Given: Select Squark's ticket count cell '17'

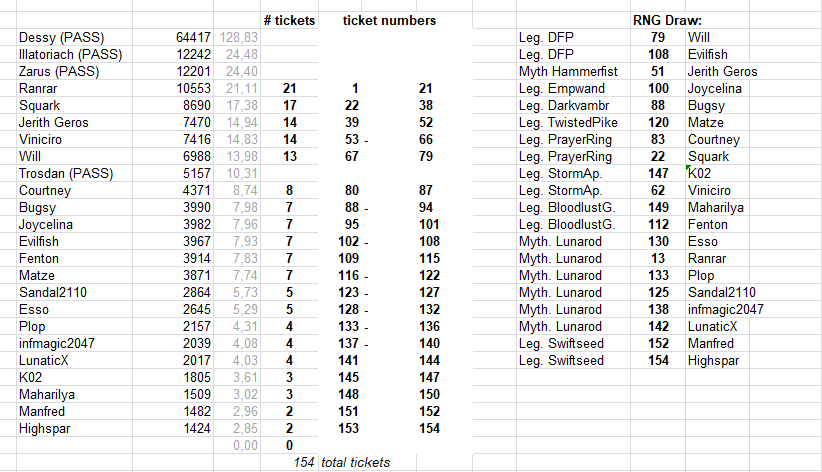Looking at the screenshot, I should (289, 105).
